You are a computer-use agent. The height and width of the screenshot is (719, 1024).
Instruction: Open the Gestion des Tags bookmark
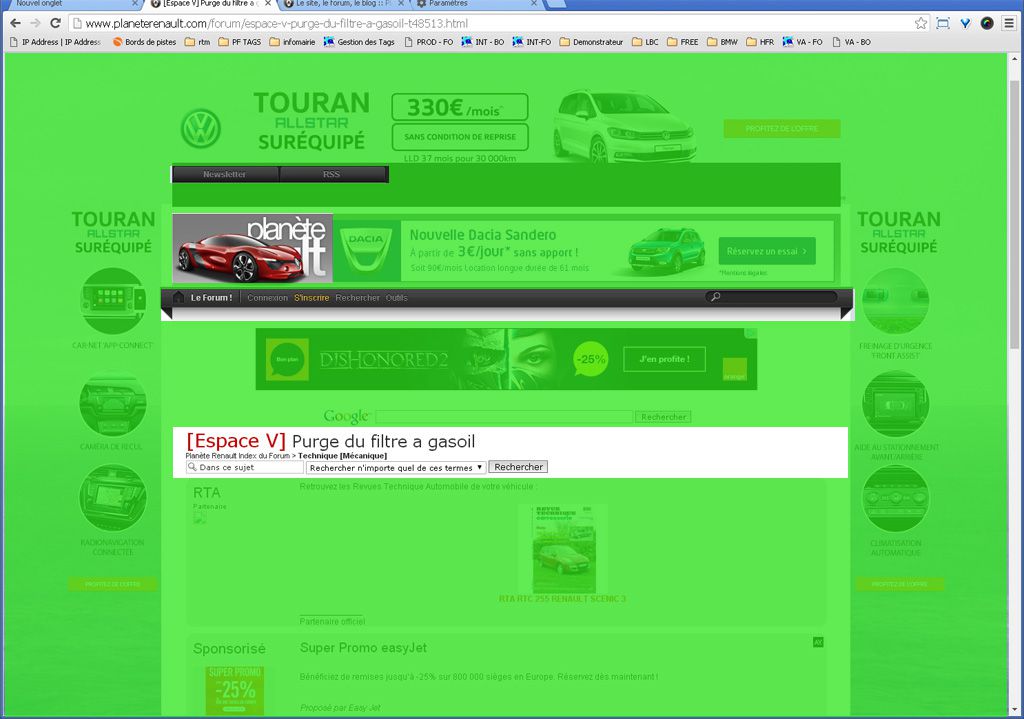(359, 42)
